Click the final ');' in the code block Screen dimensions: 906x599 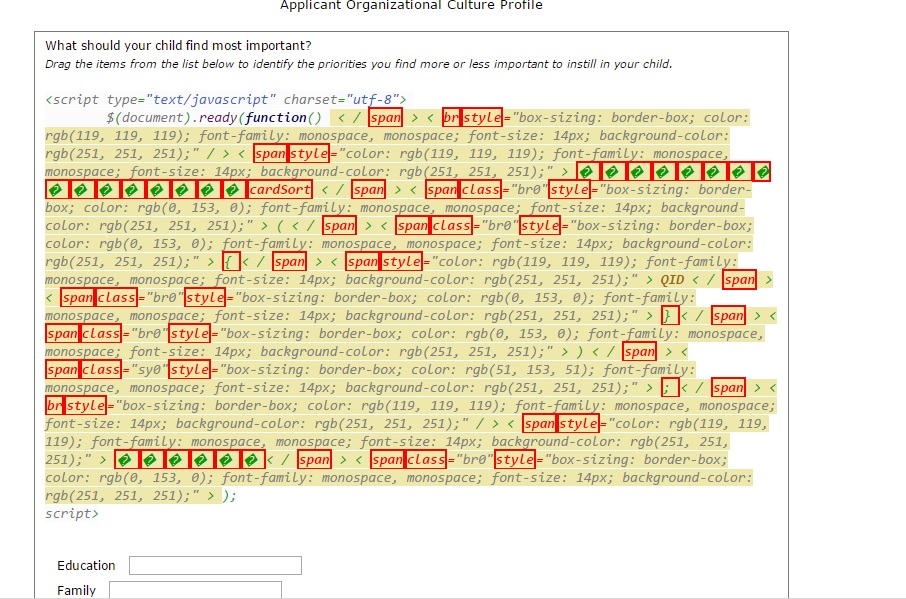[x=229, y=496]
